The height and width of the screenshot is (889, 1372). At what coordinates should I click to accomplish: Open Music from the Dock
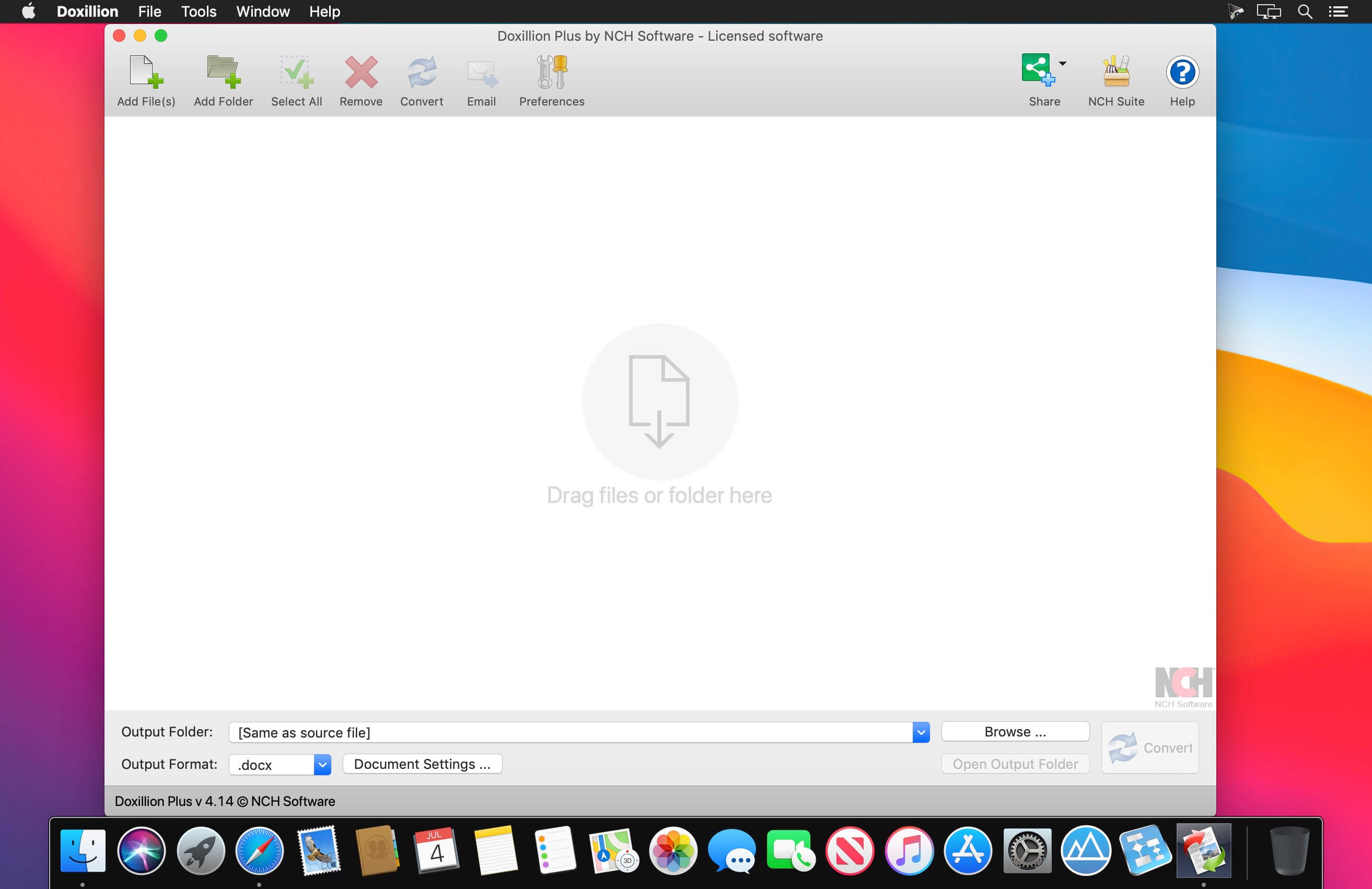coord(909,850)
